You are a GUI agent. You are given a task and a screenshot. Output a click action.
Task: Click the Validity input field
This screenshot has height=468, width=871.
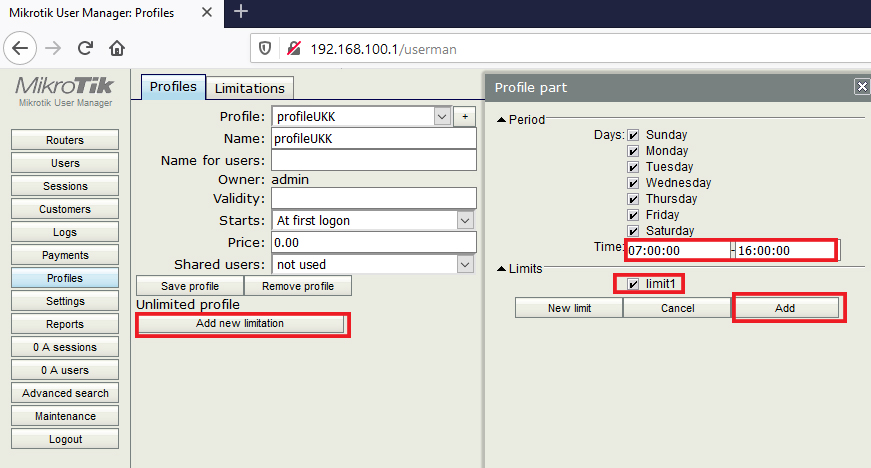(x=374, y=198)
